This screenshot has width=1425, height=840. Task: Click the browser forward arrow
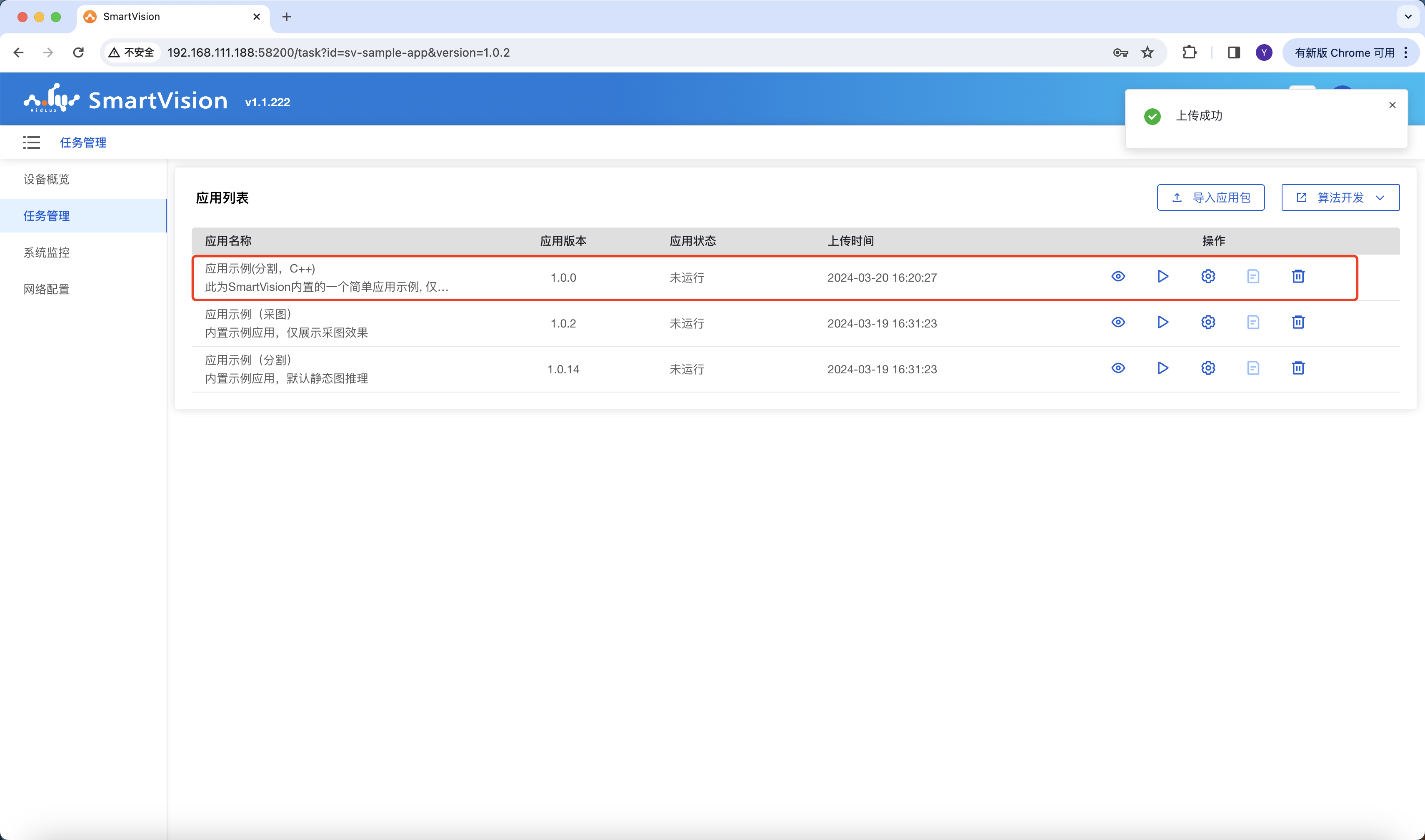(x=48, y=52)
